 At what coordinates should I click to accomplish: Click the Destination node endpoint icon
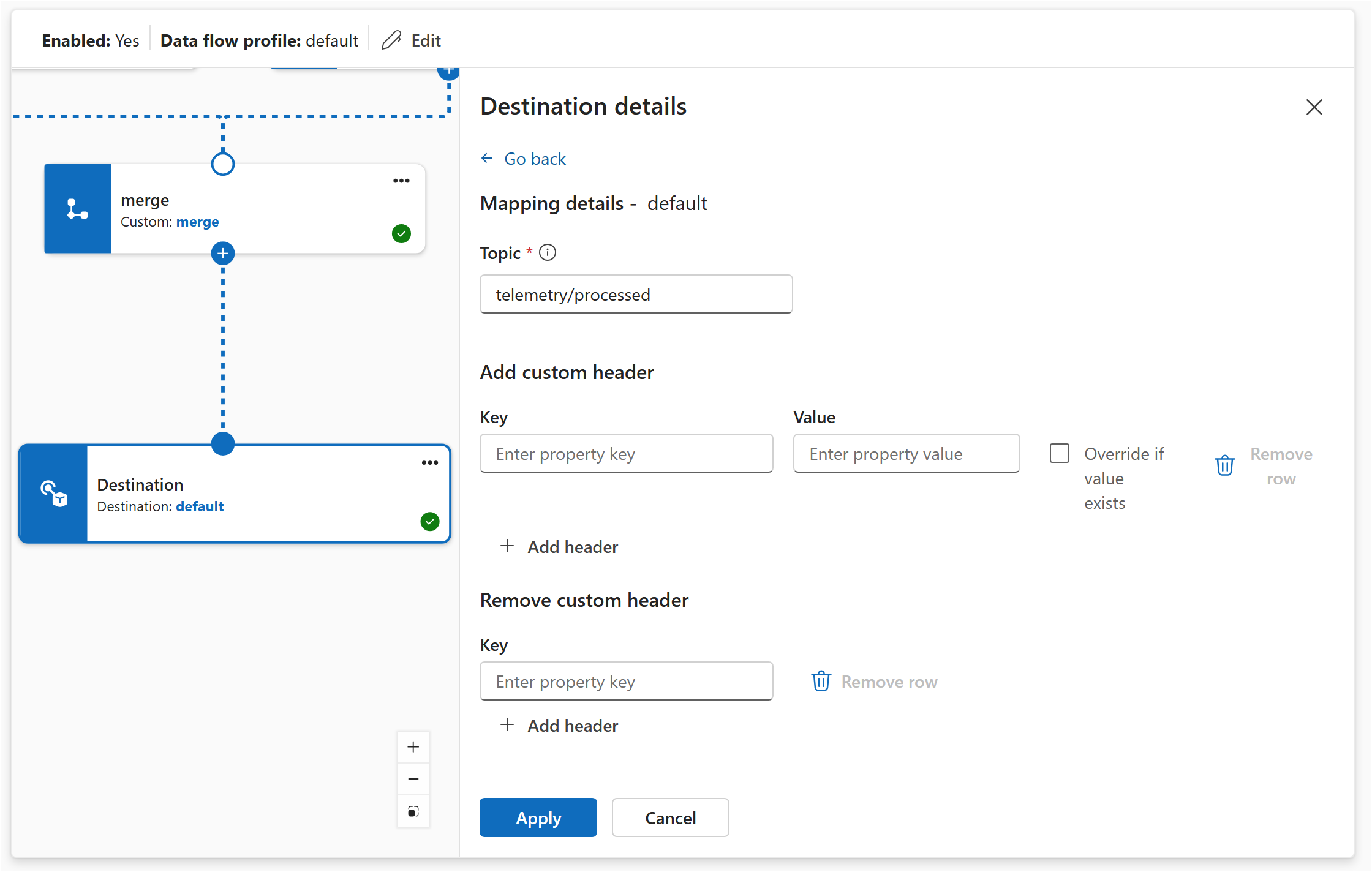pos(54,494)
